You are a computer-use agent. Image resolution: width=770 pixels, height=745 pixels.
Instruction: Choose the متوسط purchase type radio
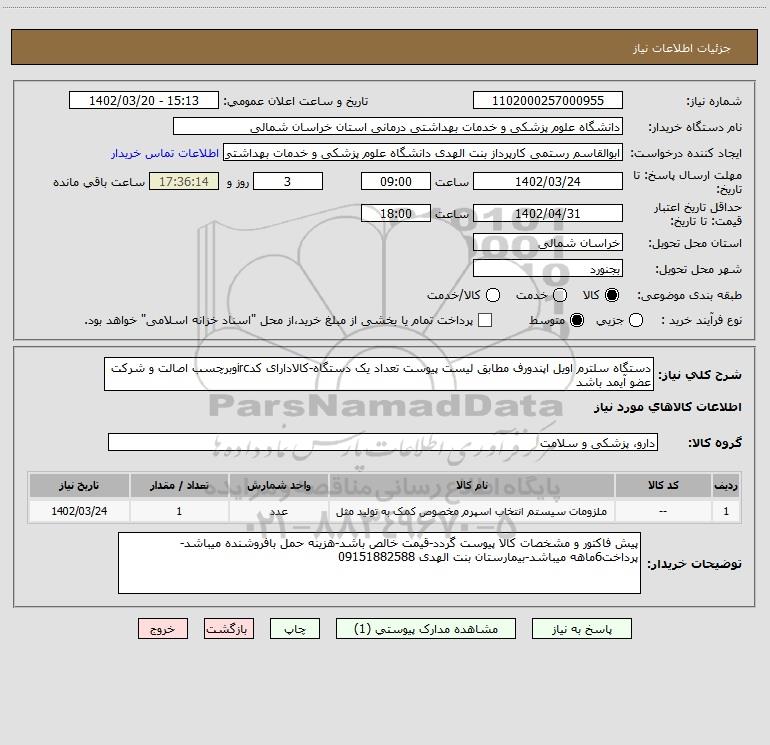pyautogui.click(x=577, y=321)
